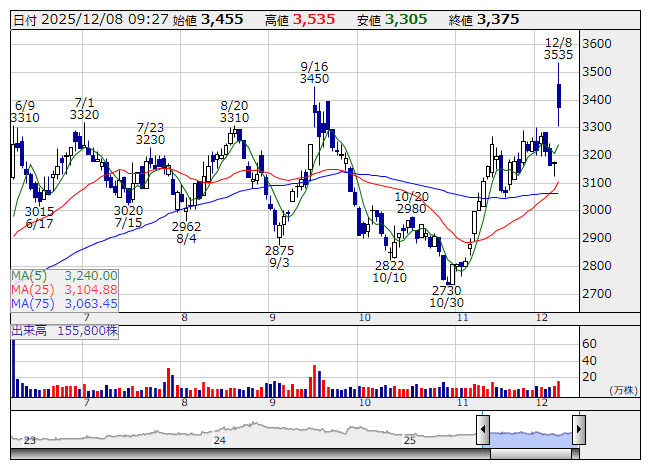
Task: Click the 3600 price axis label
Action: (597, 44)
